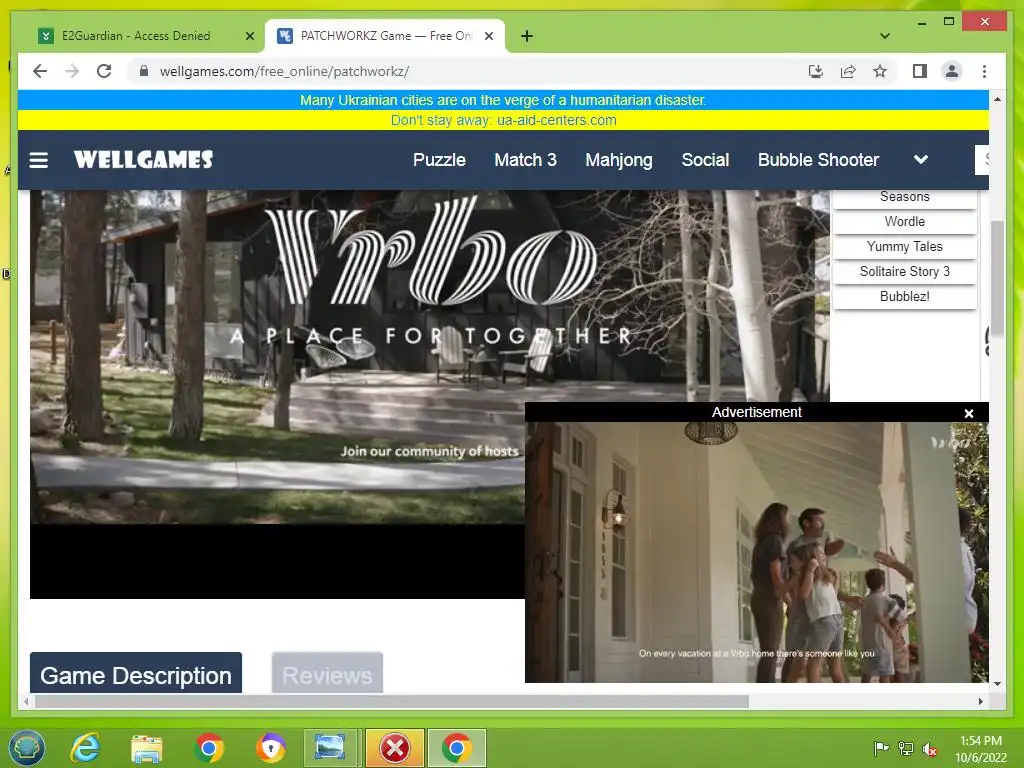Click the scroll up arrow
The image size is (1024, 768).
[997, 99]
